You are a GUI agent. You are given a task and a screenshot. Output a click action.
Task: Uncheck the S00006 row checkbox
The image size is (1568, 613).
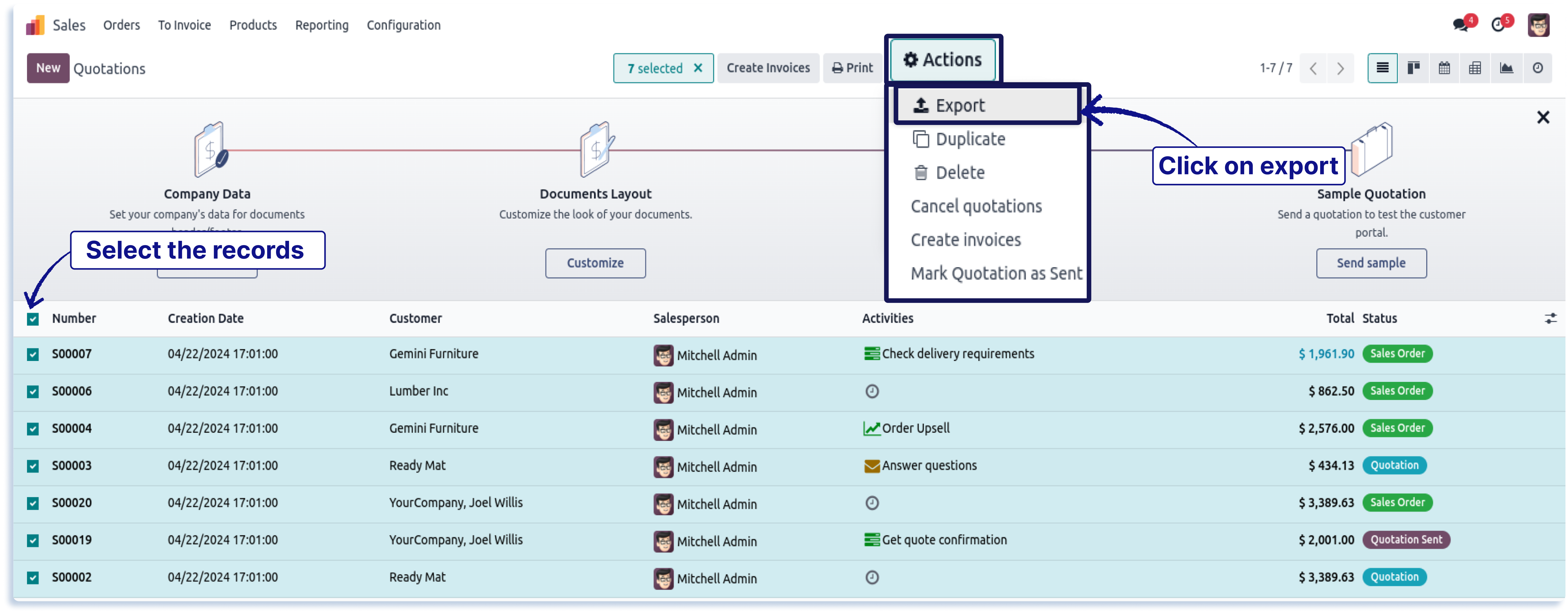click(33, 392)
